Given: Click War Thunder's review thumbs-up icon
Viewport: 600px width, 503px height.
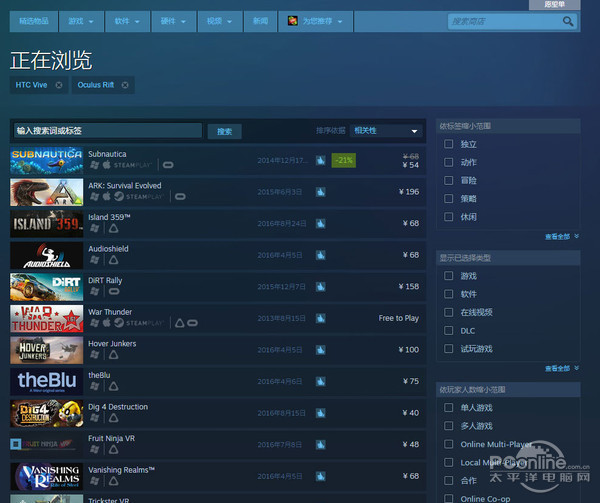Looking at the screenshot, I should click(321, 318).
